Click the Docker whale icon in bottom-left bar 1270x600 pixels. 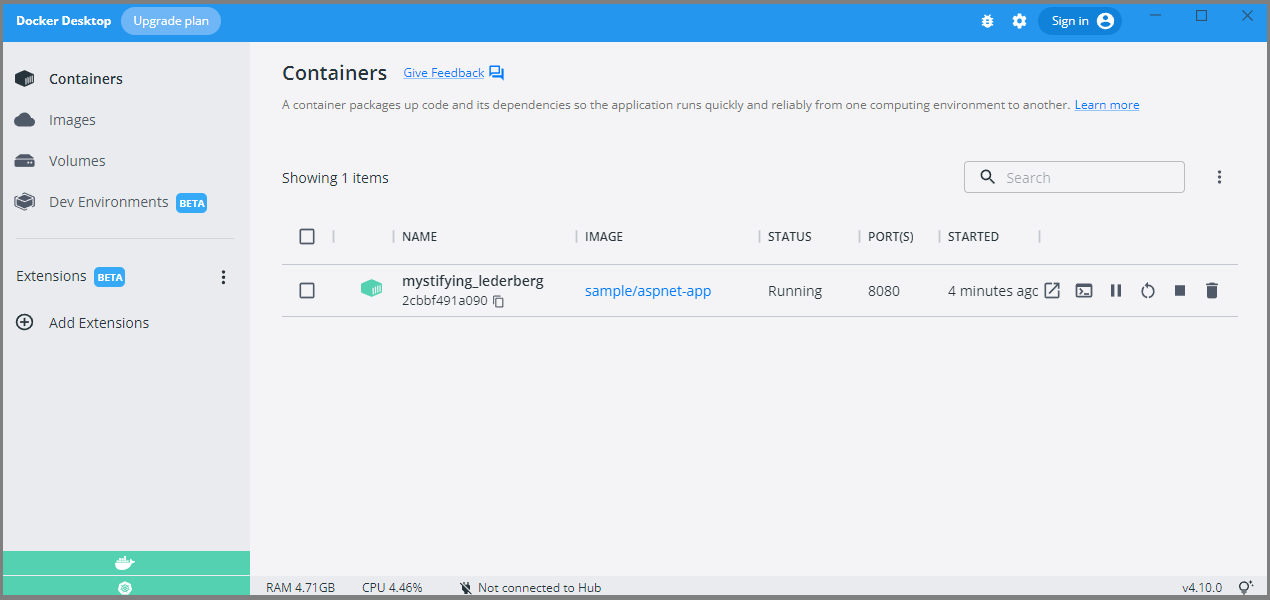125,563
